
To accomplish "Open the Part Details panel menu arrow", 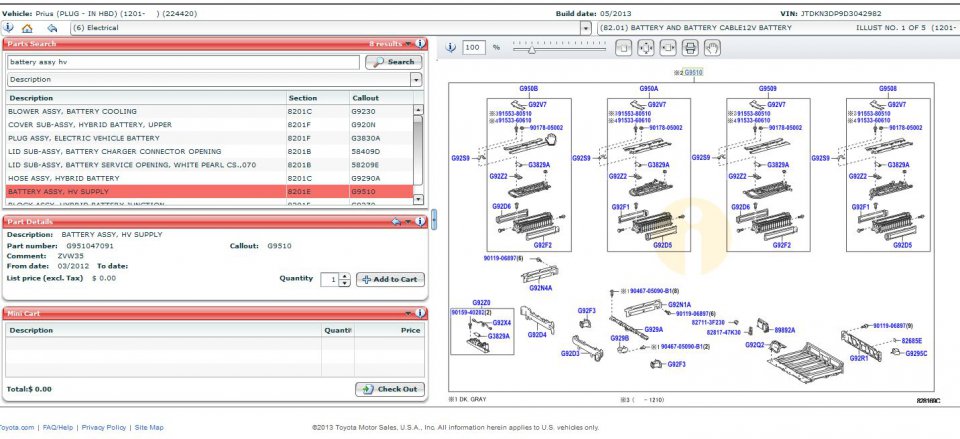I will coord(408,222).
